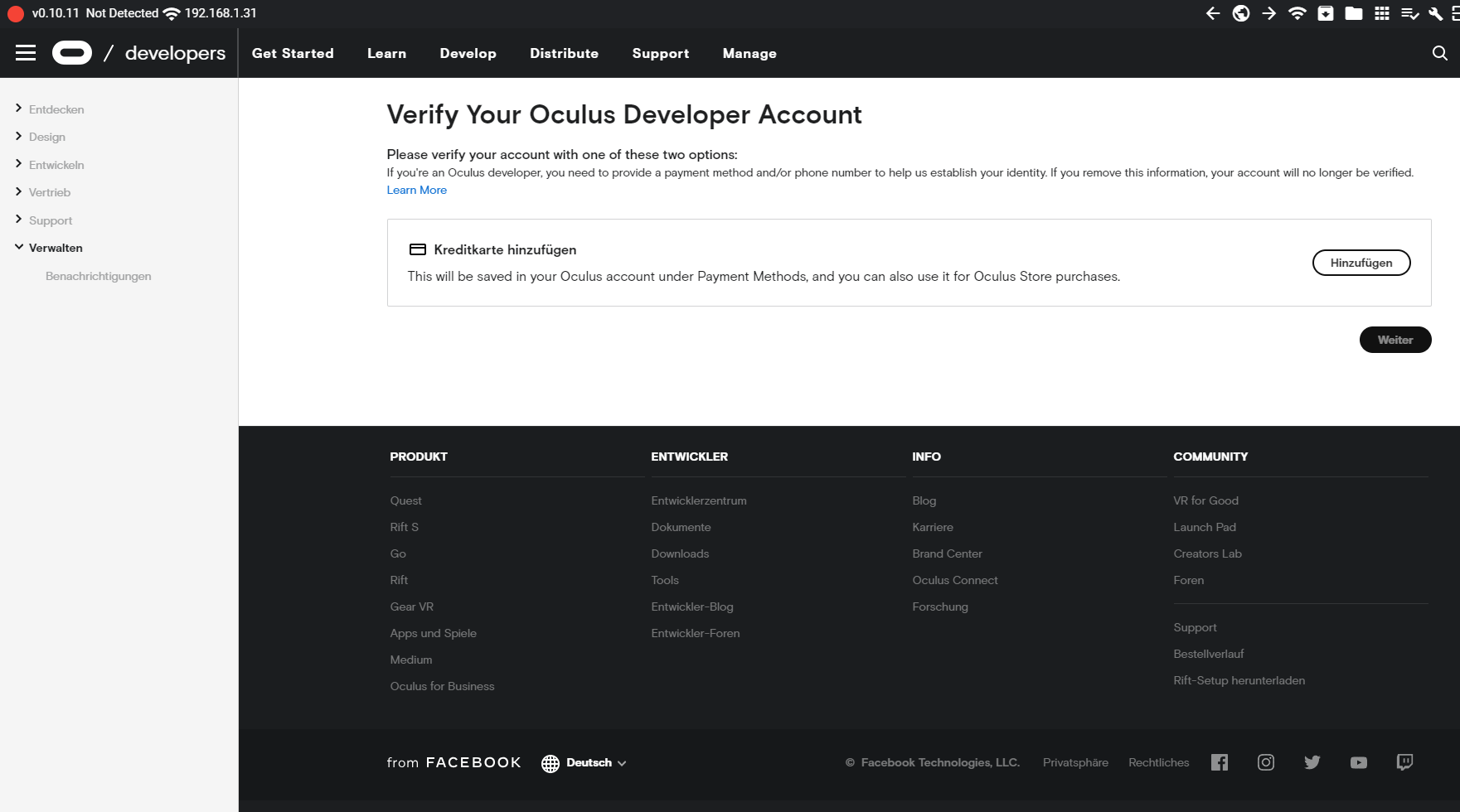Open the Quest footer link

[406, 500]
